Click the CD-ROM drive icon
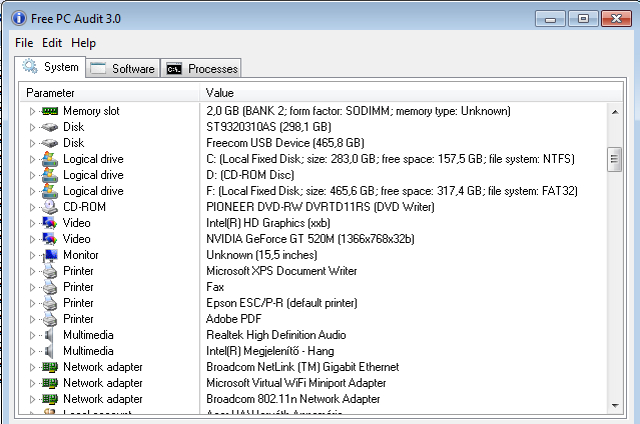Image resolution: width=640 pixels, height=424 pixels. tap(50, 207)
